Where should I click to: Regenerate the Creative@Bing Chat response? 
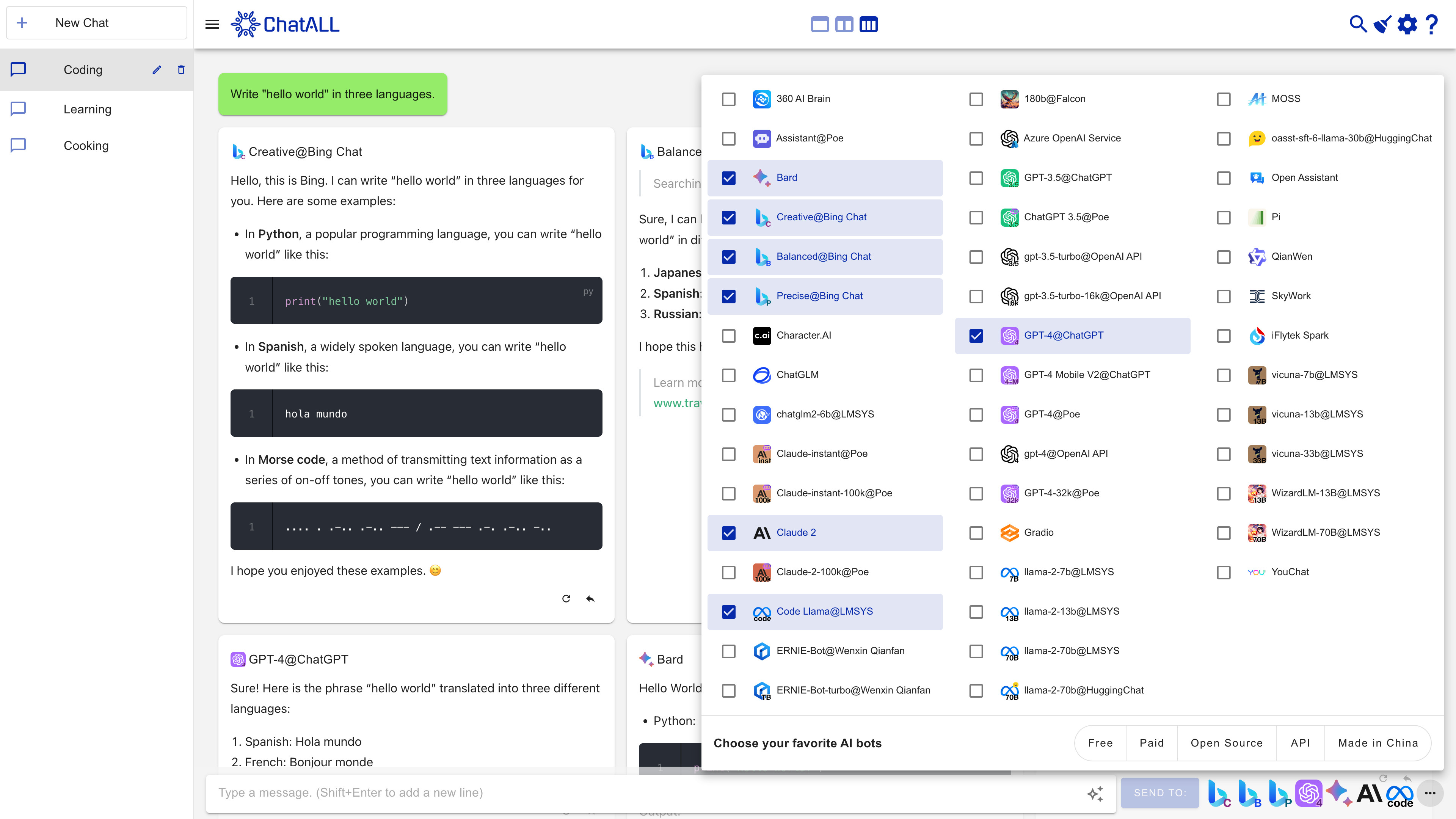pos(566,599)
